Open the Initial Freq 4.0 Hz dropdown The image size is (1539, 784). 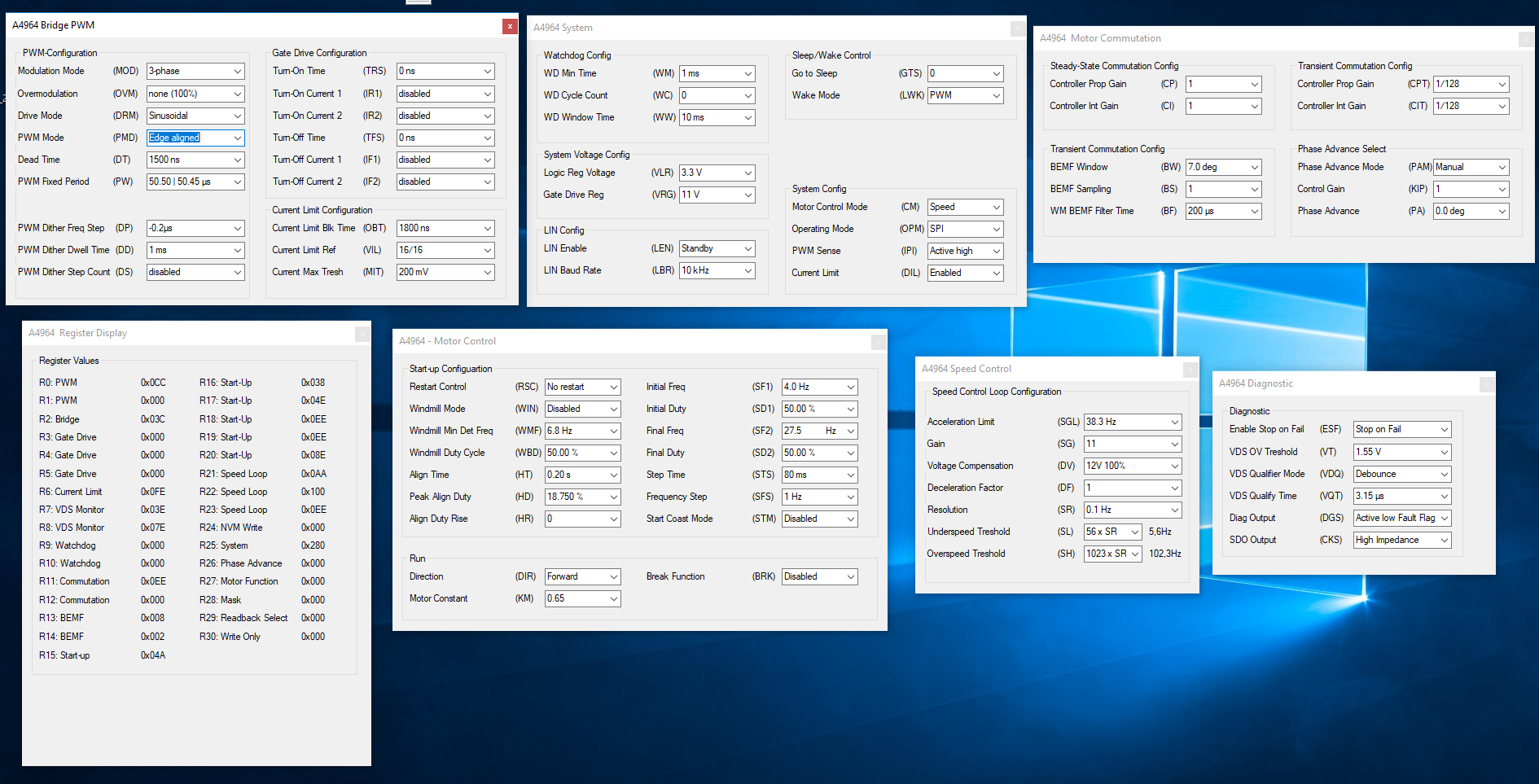click(x=820, y=387)
